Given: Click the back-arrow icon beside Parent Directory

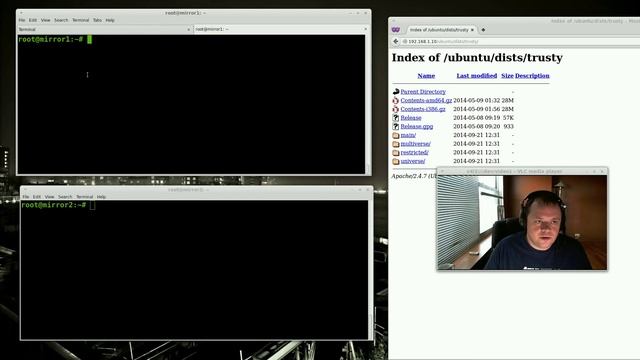Looking at the screenshot, I should click(396, 92).
